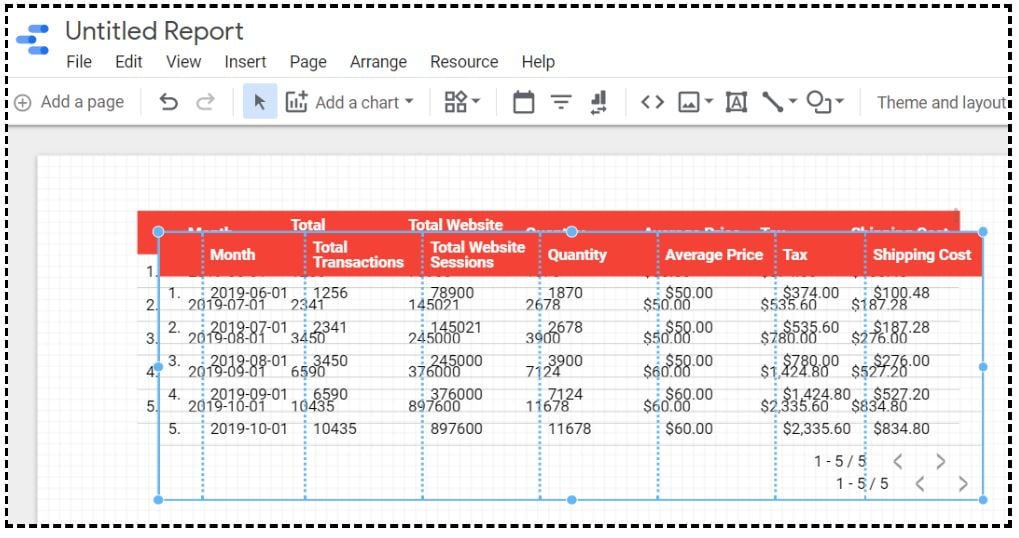Click the $834.80 shipping cell in row 5

901,429
